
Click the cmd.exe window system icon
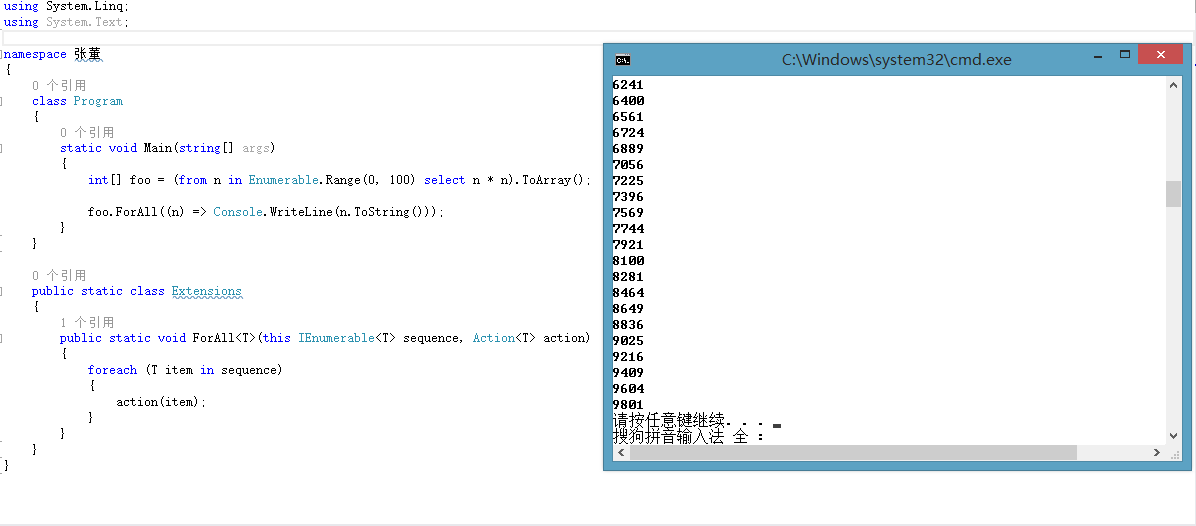[x=622, y=60]
